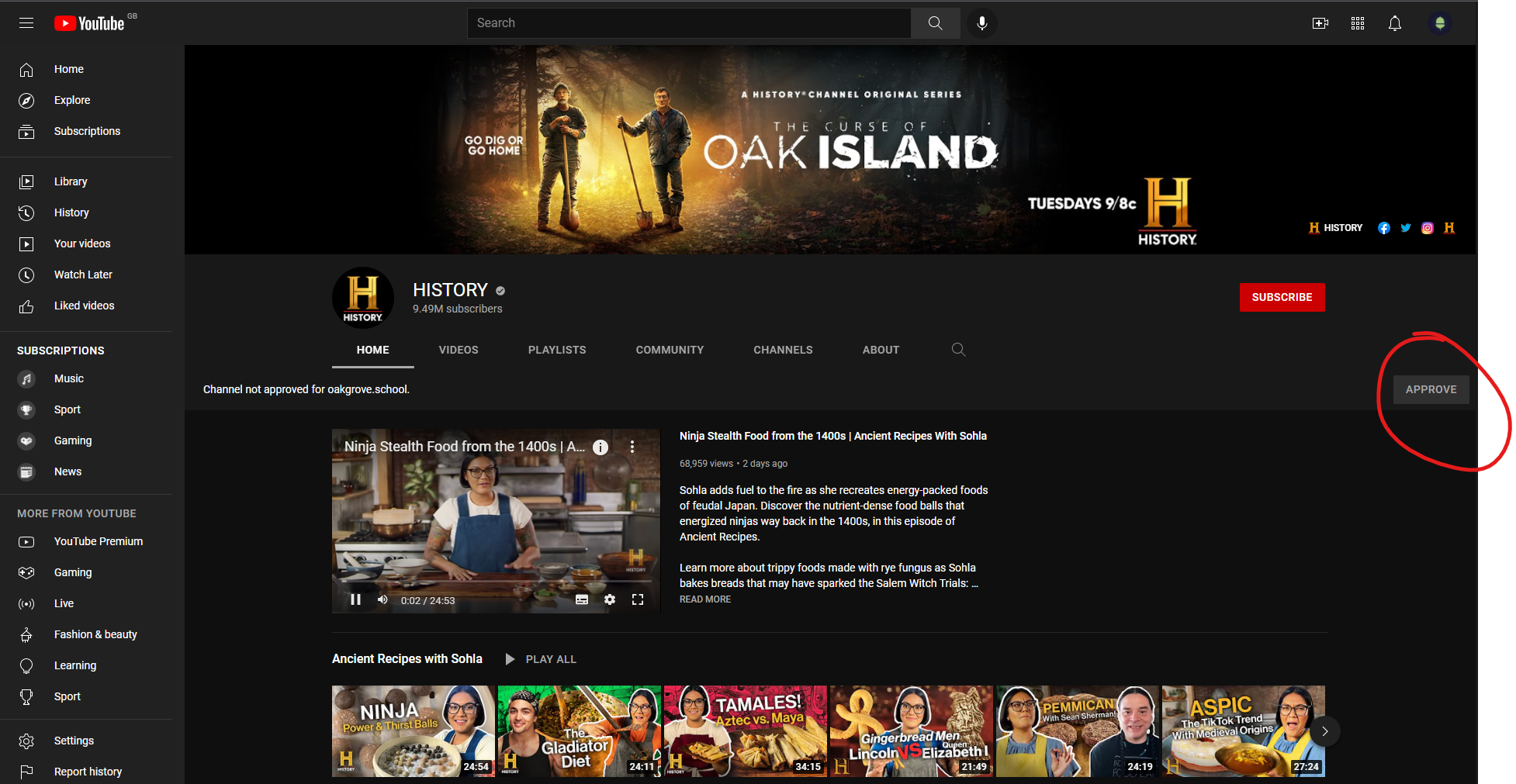Open YouTube apps grid

(1358, 23)
